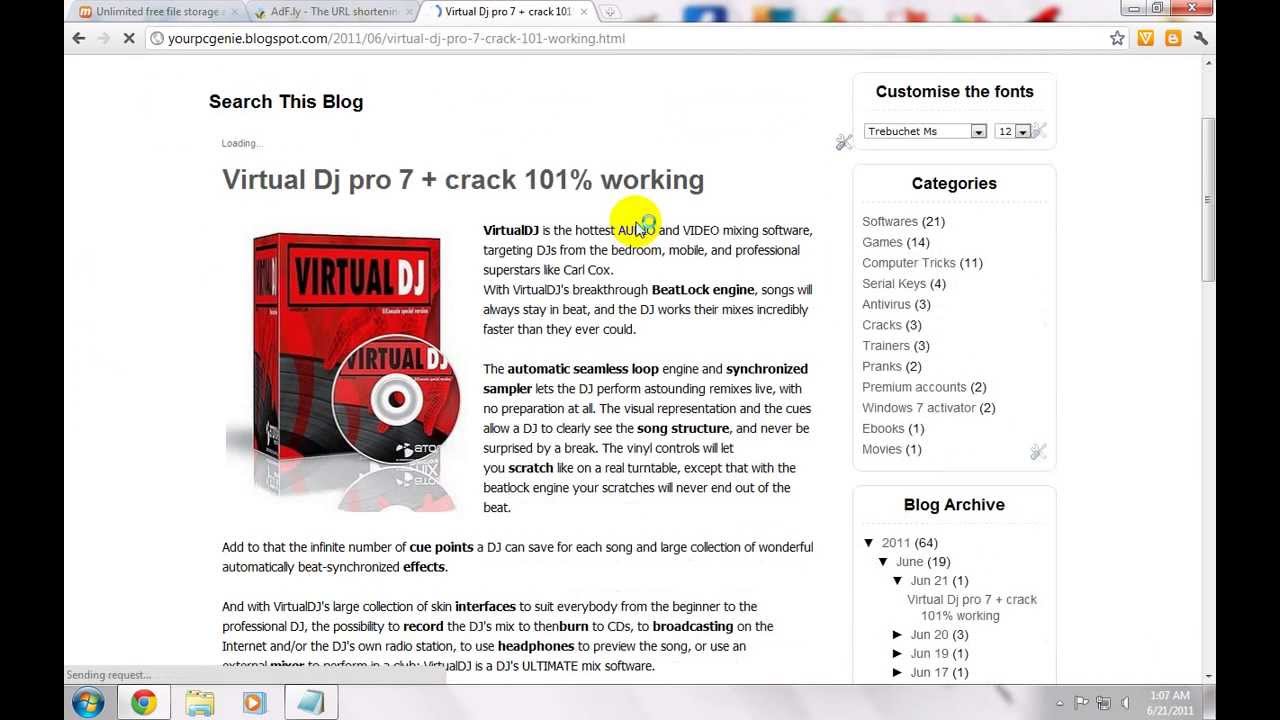Open a new tab with the plus button

point(609,12)
